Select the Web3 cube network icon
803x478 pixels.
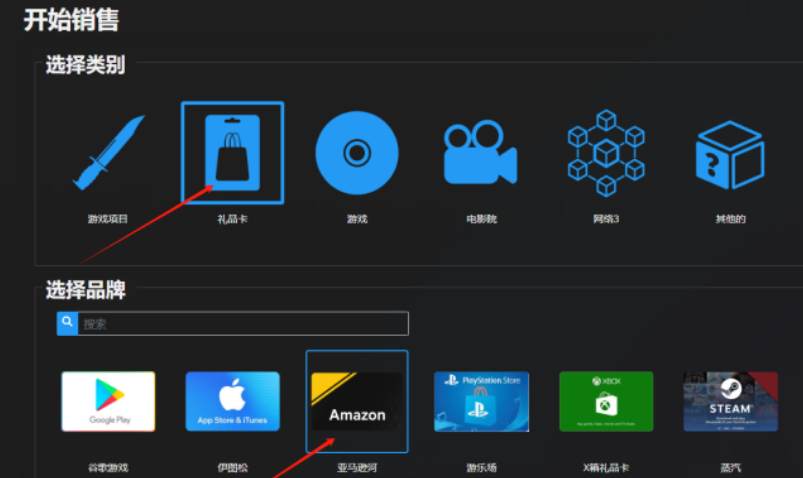pos(606,153)
